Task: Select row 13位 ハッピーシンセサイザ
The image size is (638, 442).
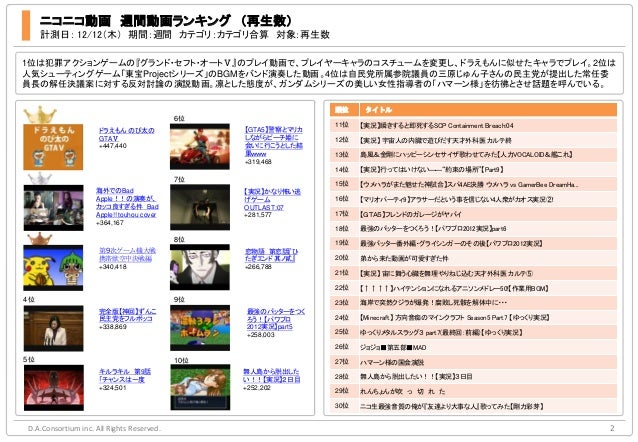Action: 473,155
